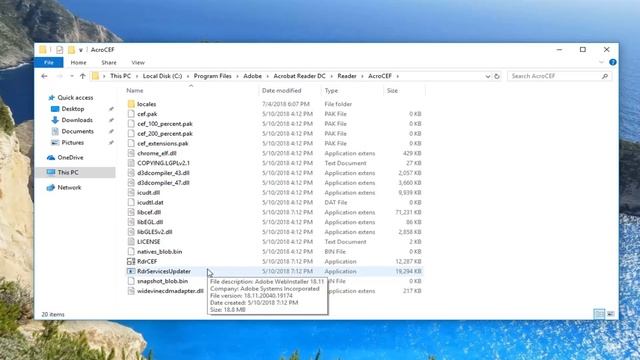Viewport: 640px width, 360px height.
Task: Select the chrome_elf.dll file icon
Action: pyautogui.click(x=131, y=153)
